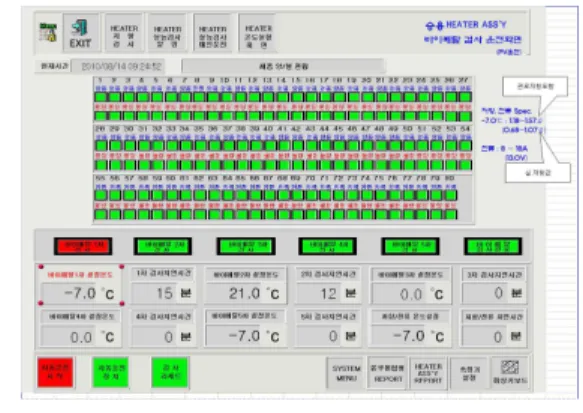
Task: Click the green 바이메탈 5차 검사 status button
Action: (410, 246)
